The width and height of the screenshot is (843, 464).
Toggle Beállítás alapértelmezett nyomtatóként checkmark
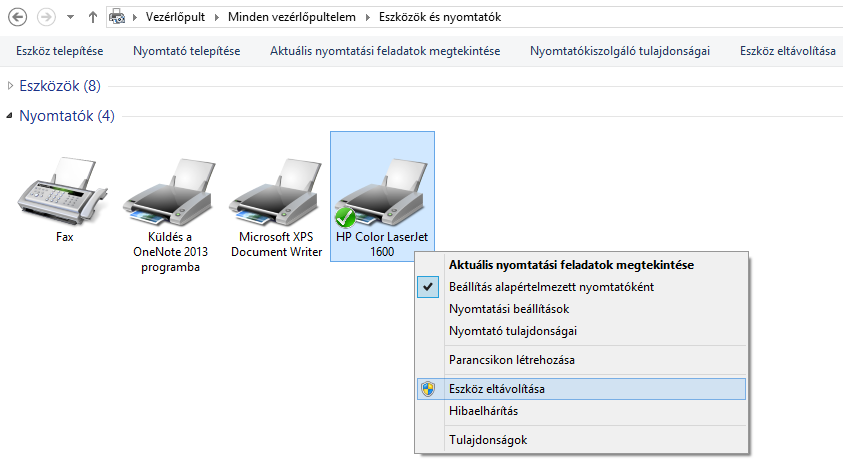point(428,287)
